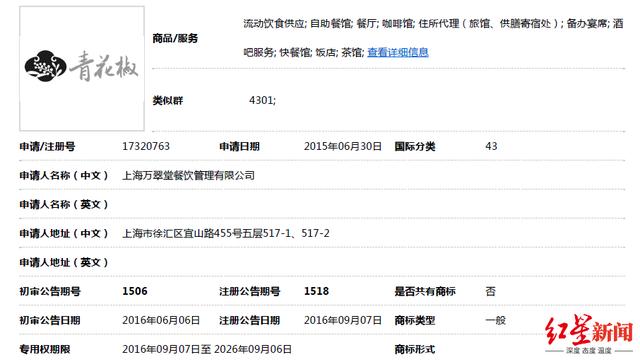Viewport: 640px width, 362px height.
Task: Click the 2016年06月06日 preliminary announcement date
Action: pyautogui.click(x=161, y=320)
